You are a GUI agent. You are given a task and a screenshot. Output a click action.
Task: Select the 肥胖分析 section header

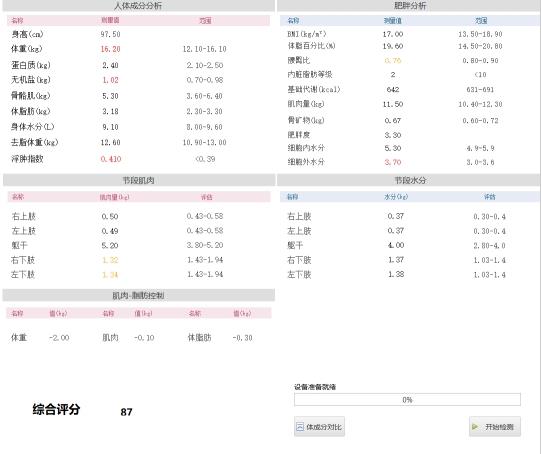(409, 6)
